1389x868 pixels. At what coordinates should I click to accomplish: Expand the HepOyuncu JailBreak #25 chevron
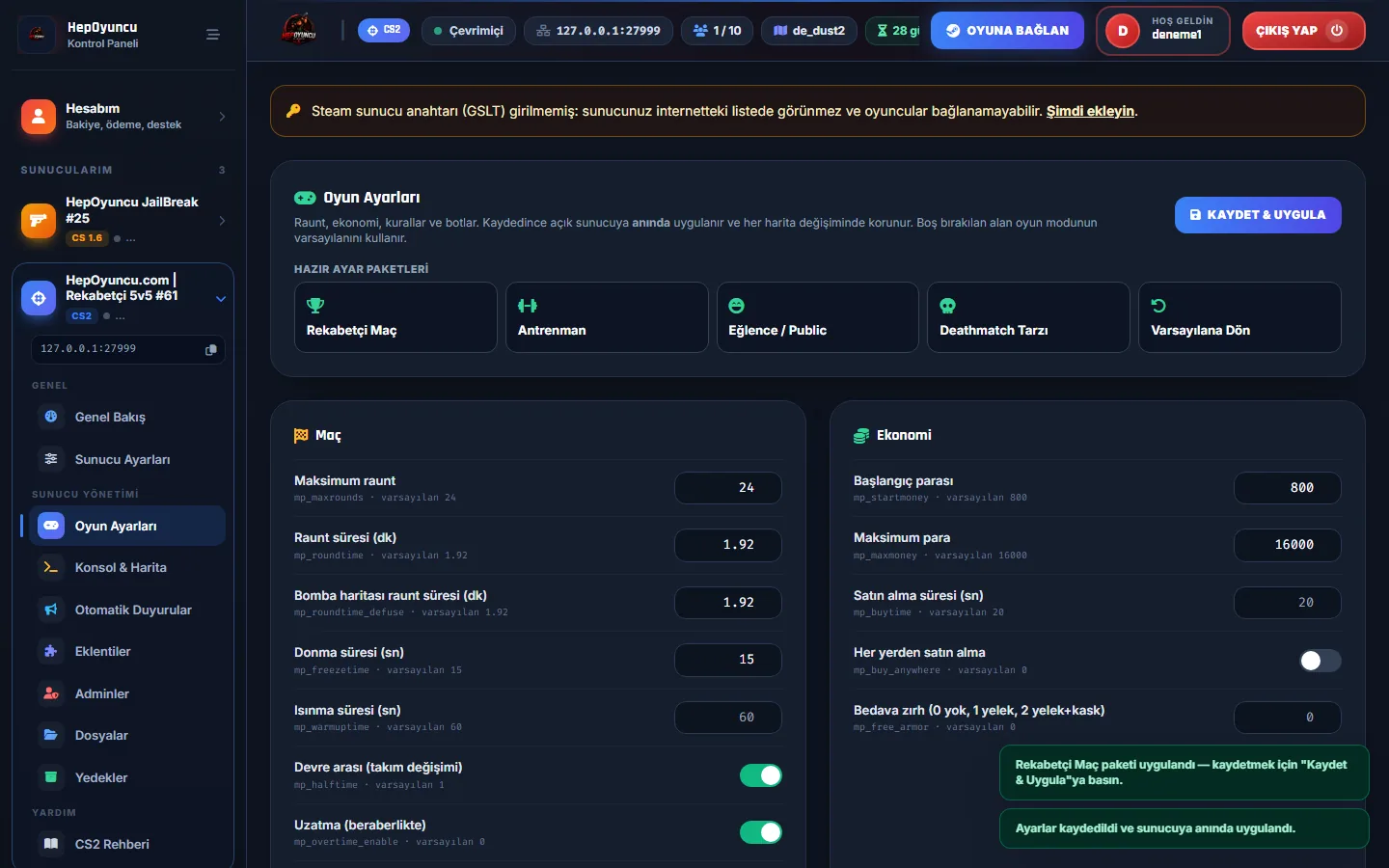[x=222, y=221]
